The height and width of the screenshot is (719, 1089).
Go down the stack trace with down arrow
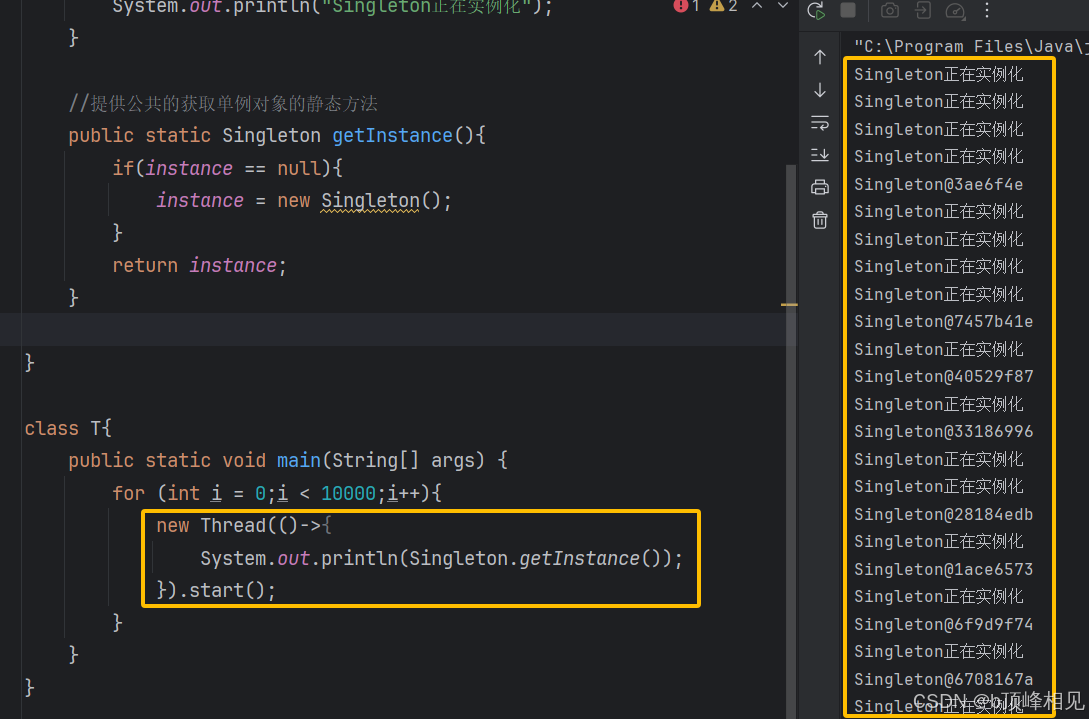[x=820, y=90]
